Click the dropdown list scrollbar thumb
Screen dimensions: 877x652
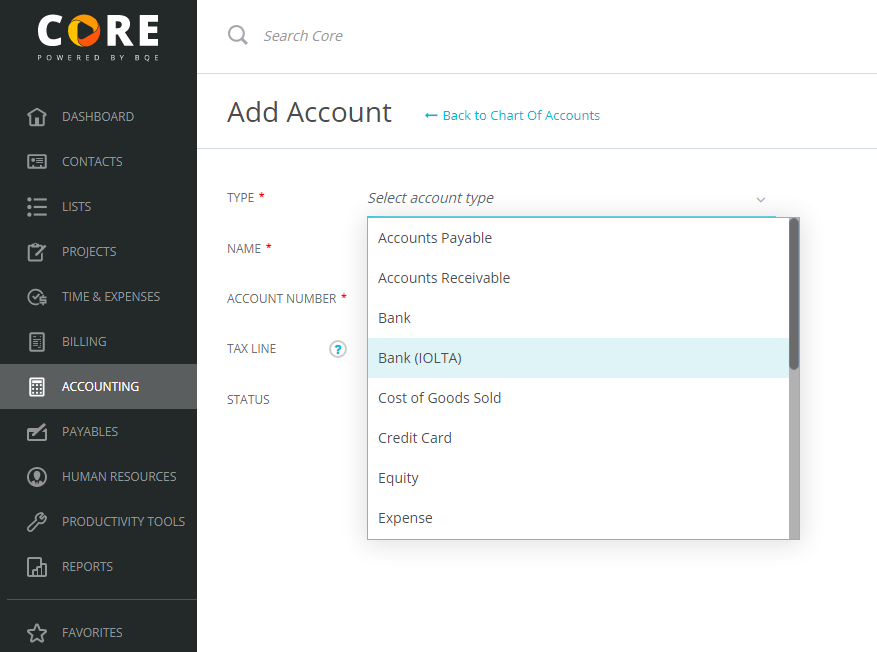(x=794, y=294)
